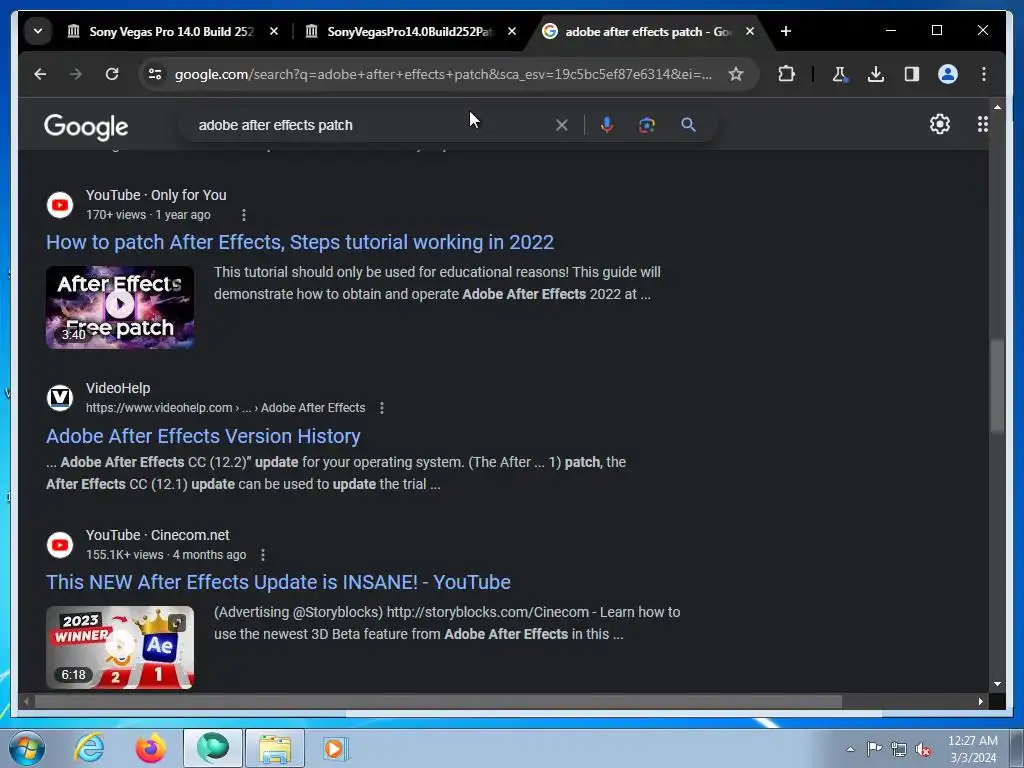Open more options for Only for You result
Screen dimensions: 1024x768
[x=244, y=215]
